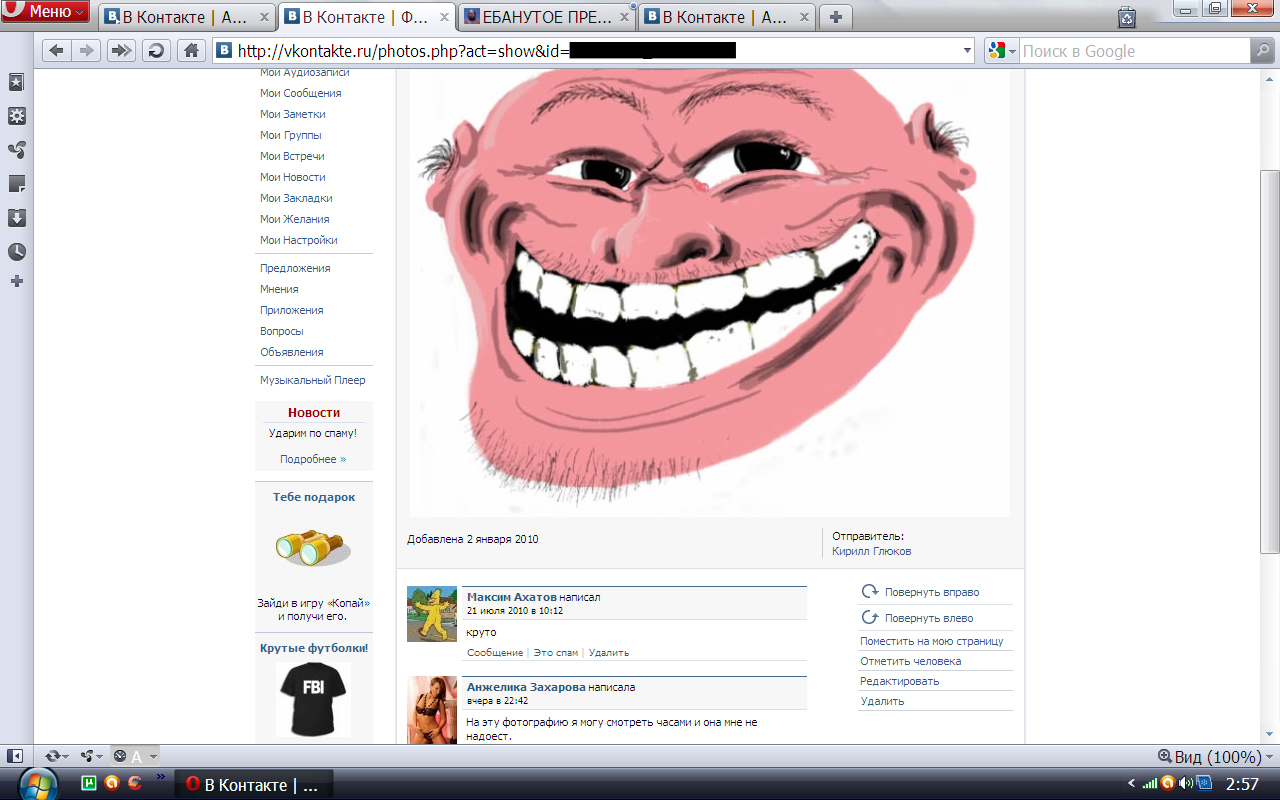
Task: Open the Bookmarks star panel in sidebar
Action: tap(17, 81)
